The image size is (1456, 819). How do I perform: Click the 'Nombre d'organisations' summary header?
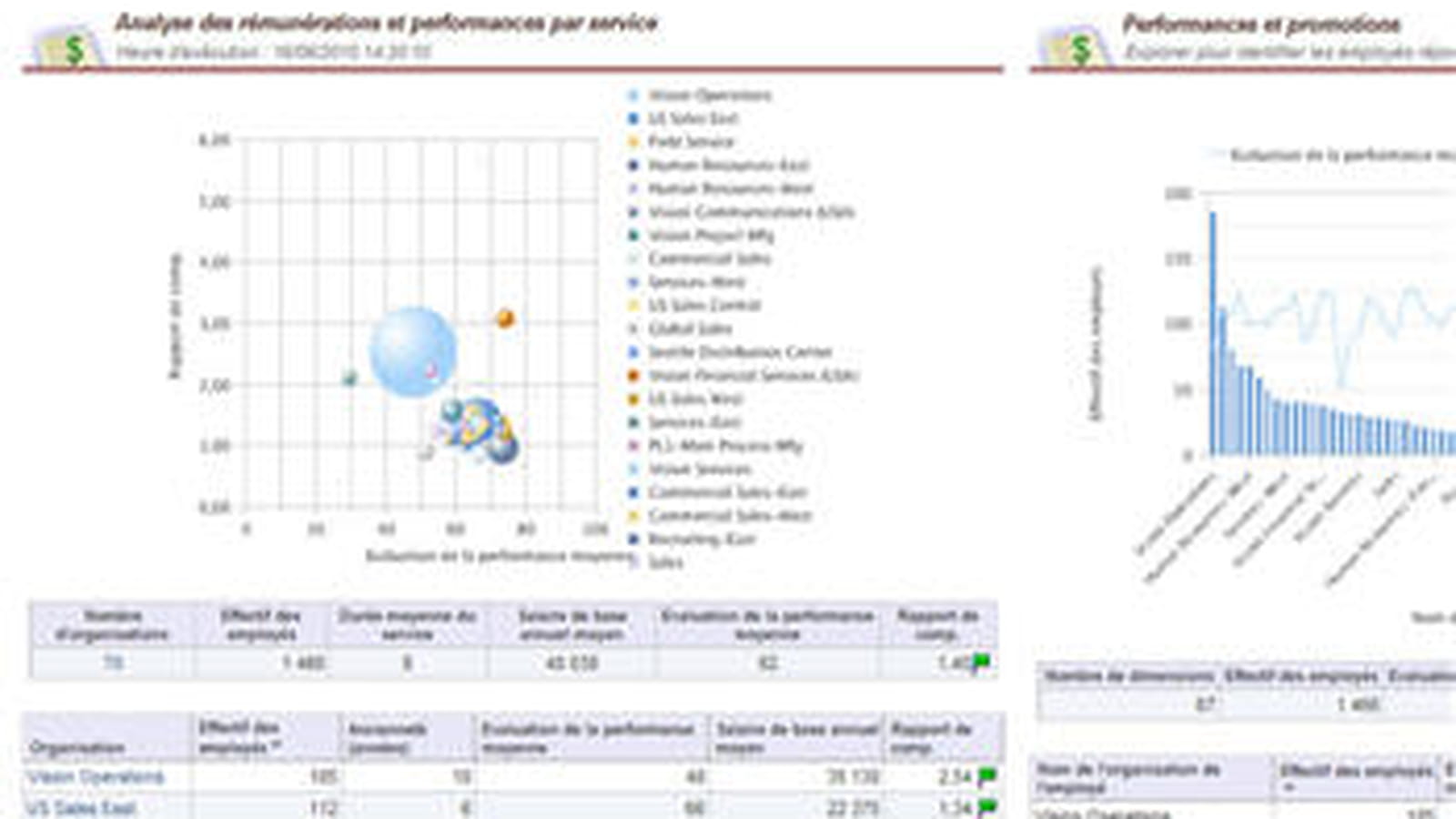(113, 625)
